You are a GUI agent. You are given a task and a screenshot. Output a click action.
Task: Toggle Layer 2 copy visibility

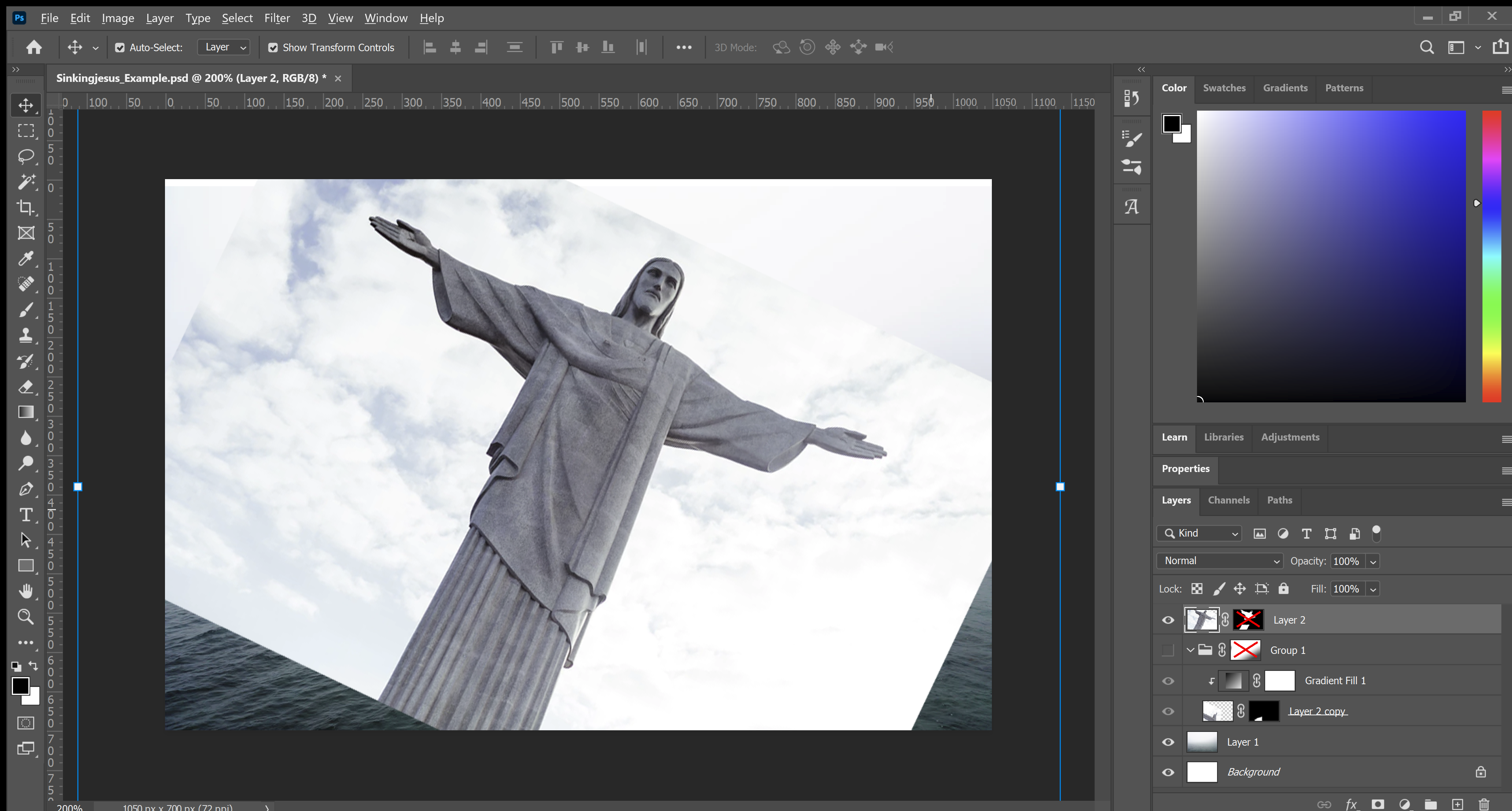click(1168, 711)
